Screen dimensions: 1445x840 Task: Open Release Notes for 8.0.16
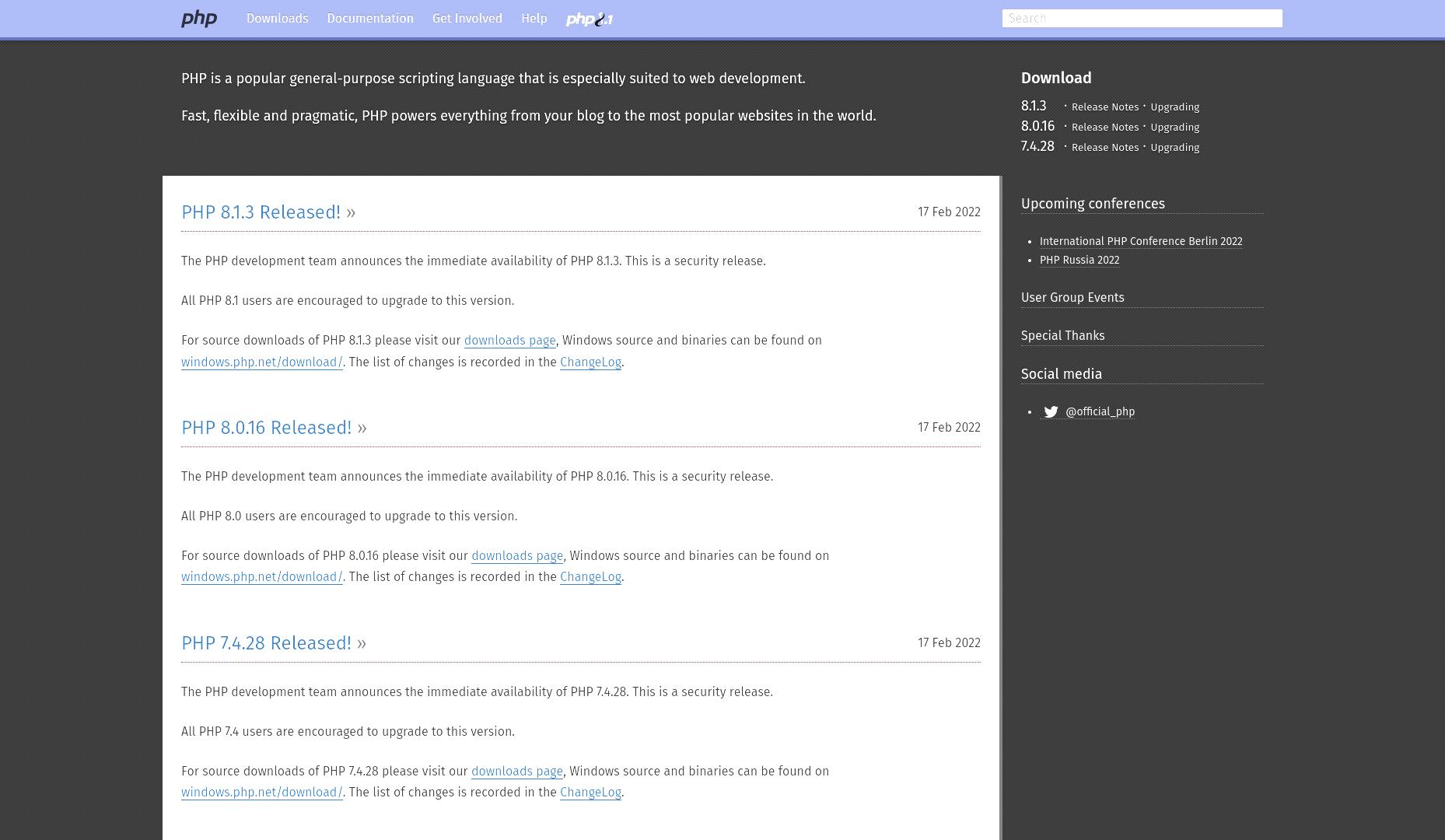pos(1105,127)
